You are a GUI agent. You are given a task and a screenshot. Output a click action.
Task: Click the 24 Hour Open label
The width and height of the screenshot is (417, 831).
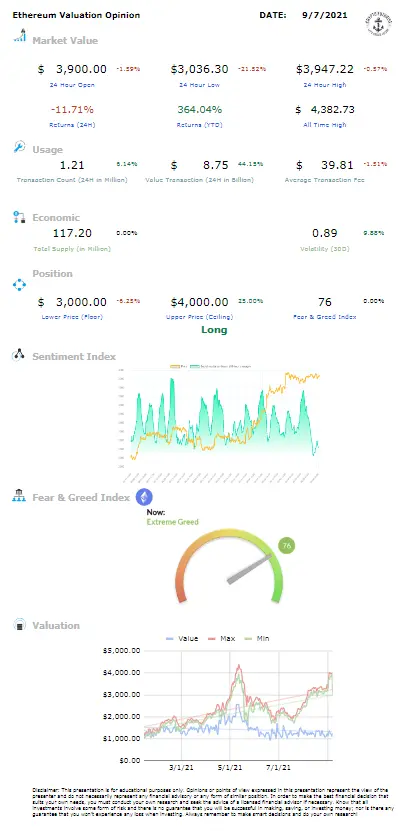72,85
